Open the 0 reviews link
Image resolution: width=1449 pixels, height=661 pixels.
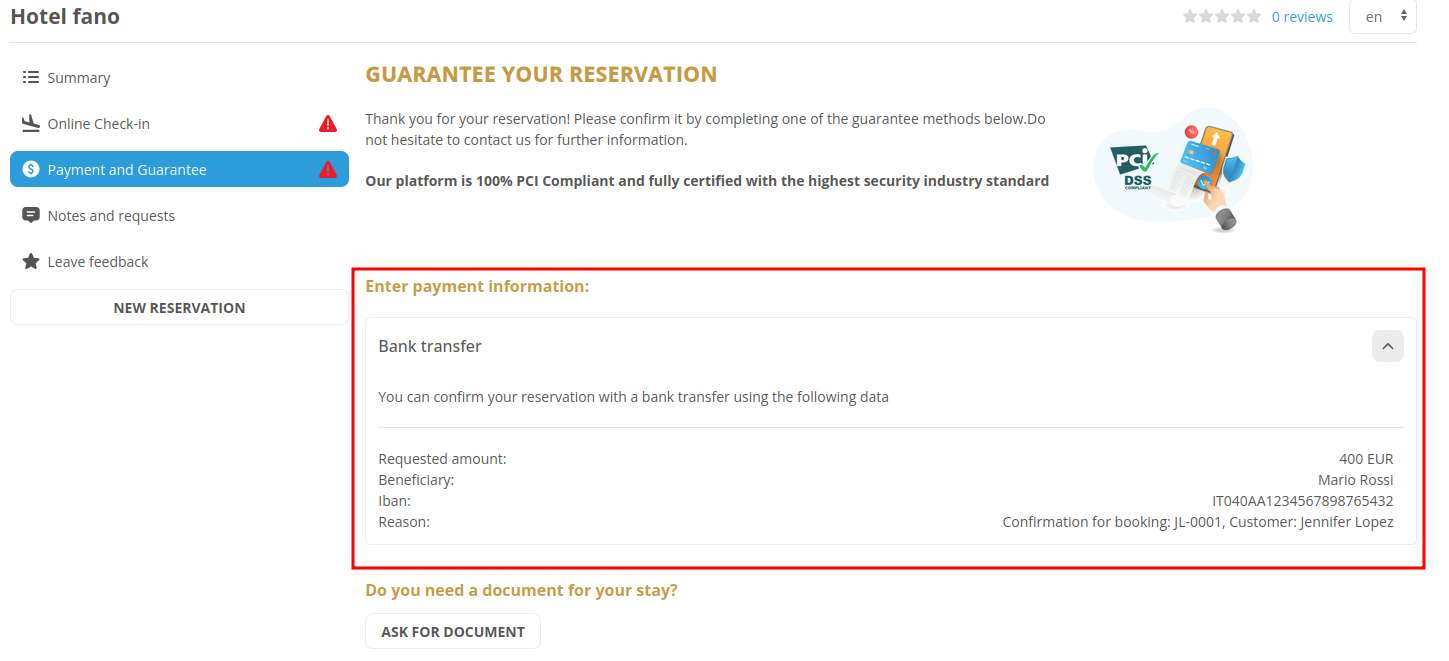[1302, 17]
